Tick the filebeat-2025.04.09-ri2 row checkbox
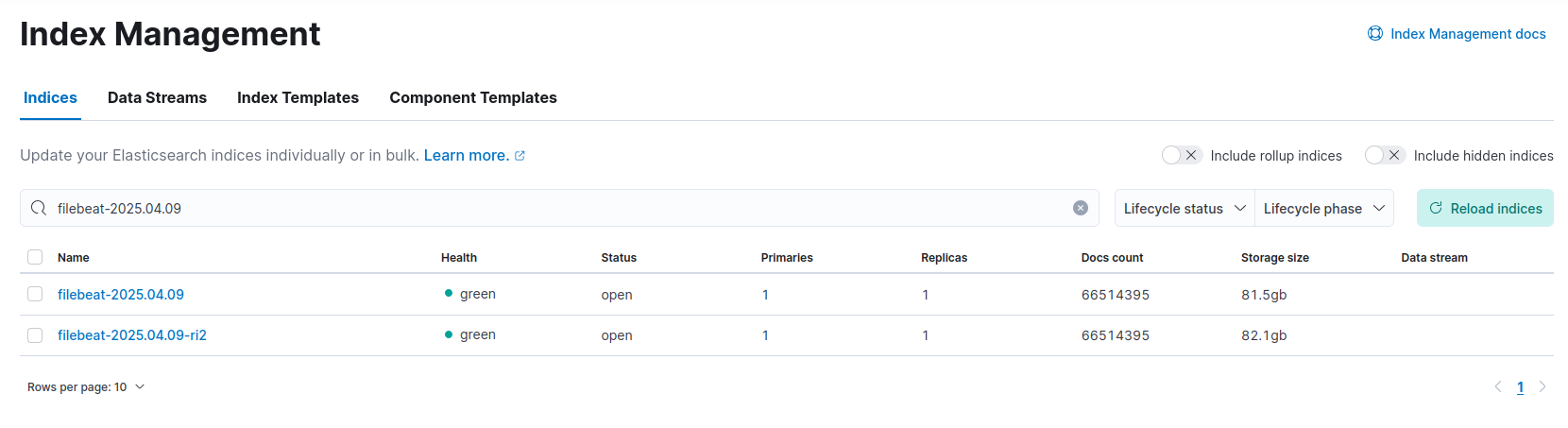This screenshot has height=428, width=1568. point(35,335)
